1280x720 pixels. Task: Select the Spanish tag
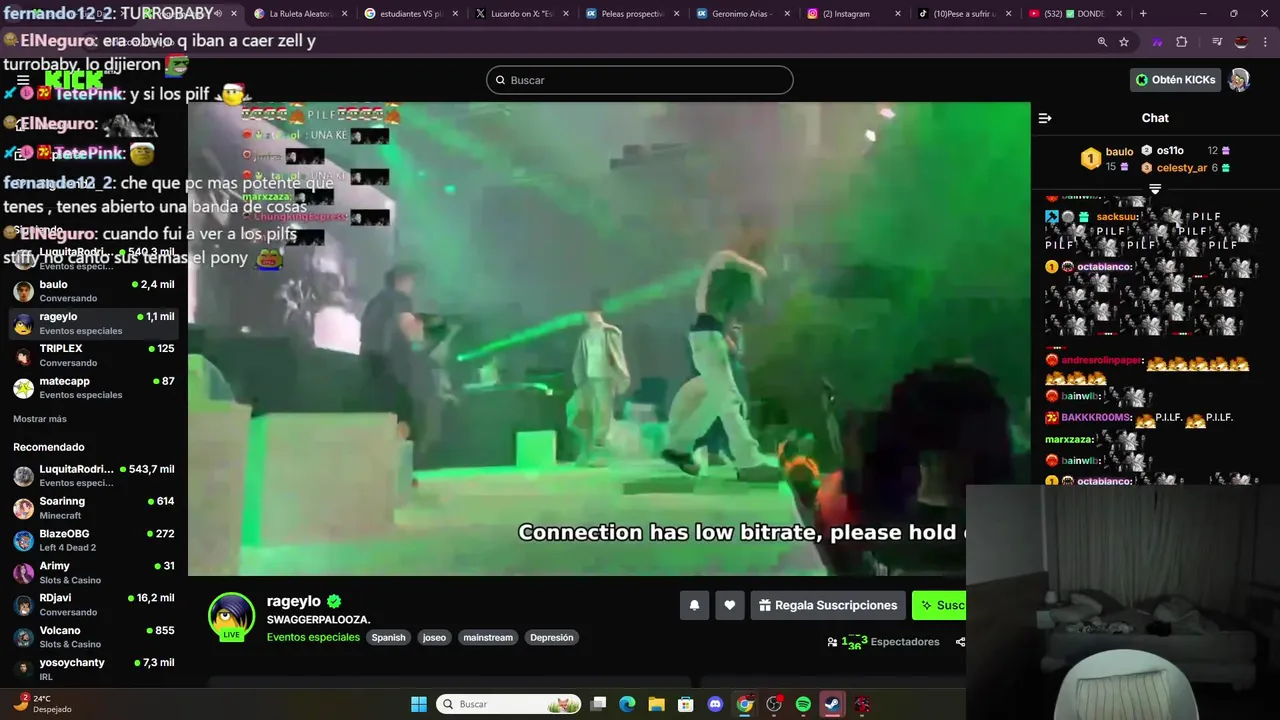click(388, 637)
